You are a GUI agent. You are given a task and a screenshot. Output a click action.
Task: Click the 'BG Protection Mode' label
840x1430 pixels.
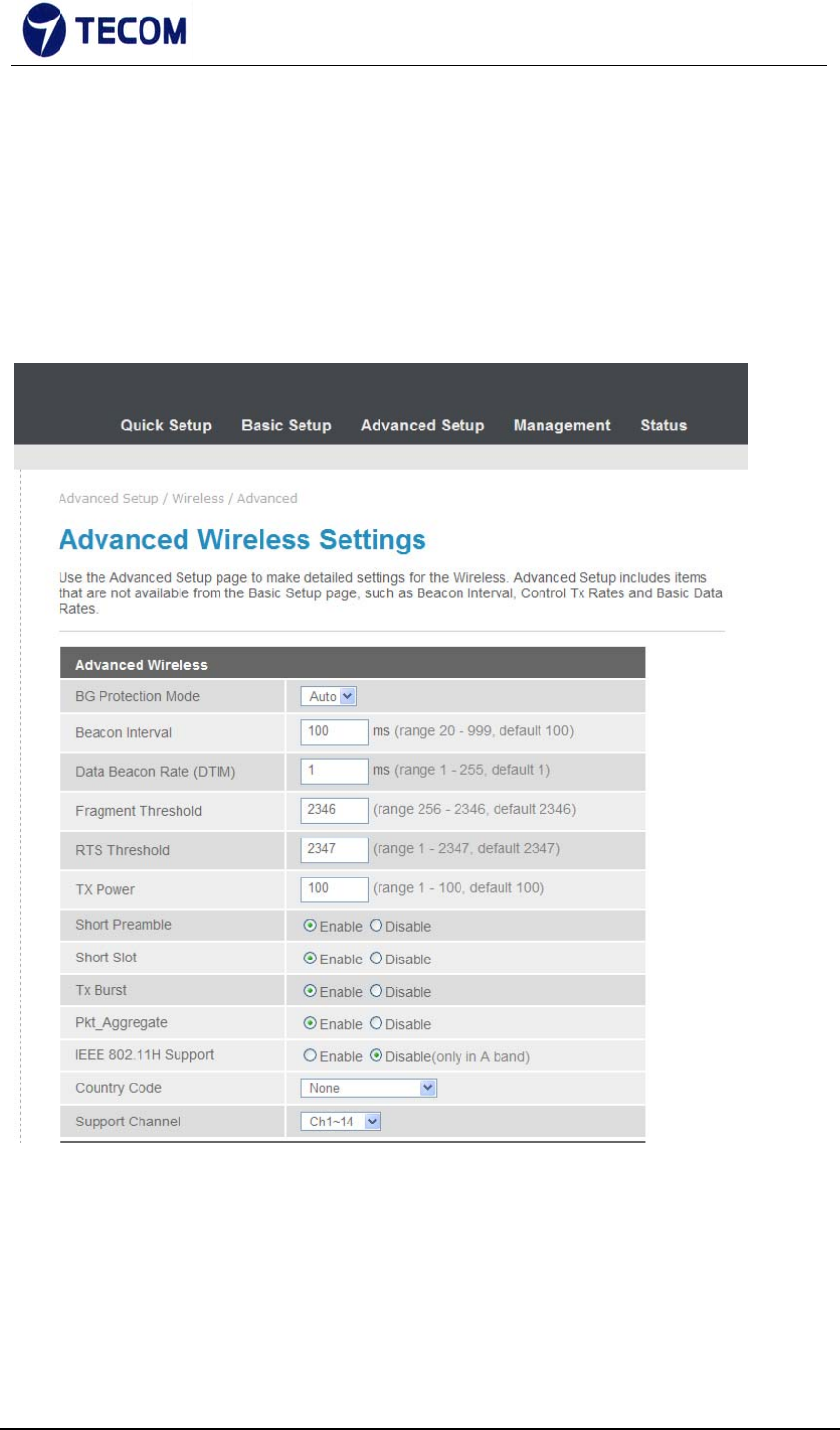tap(138, 696)
